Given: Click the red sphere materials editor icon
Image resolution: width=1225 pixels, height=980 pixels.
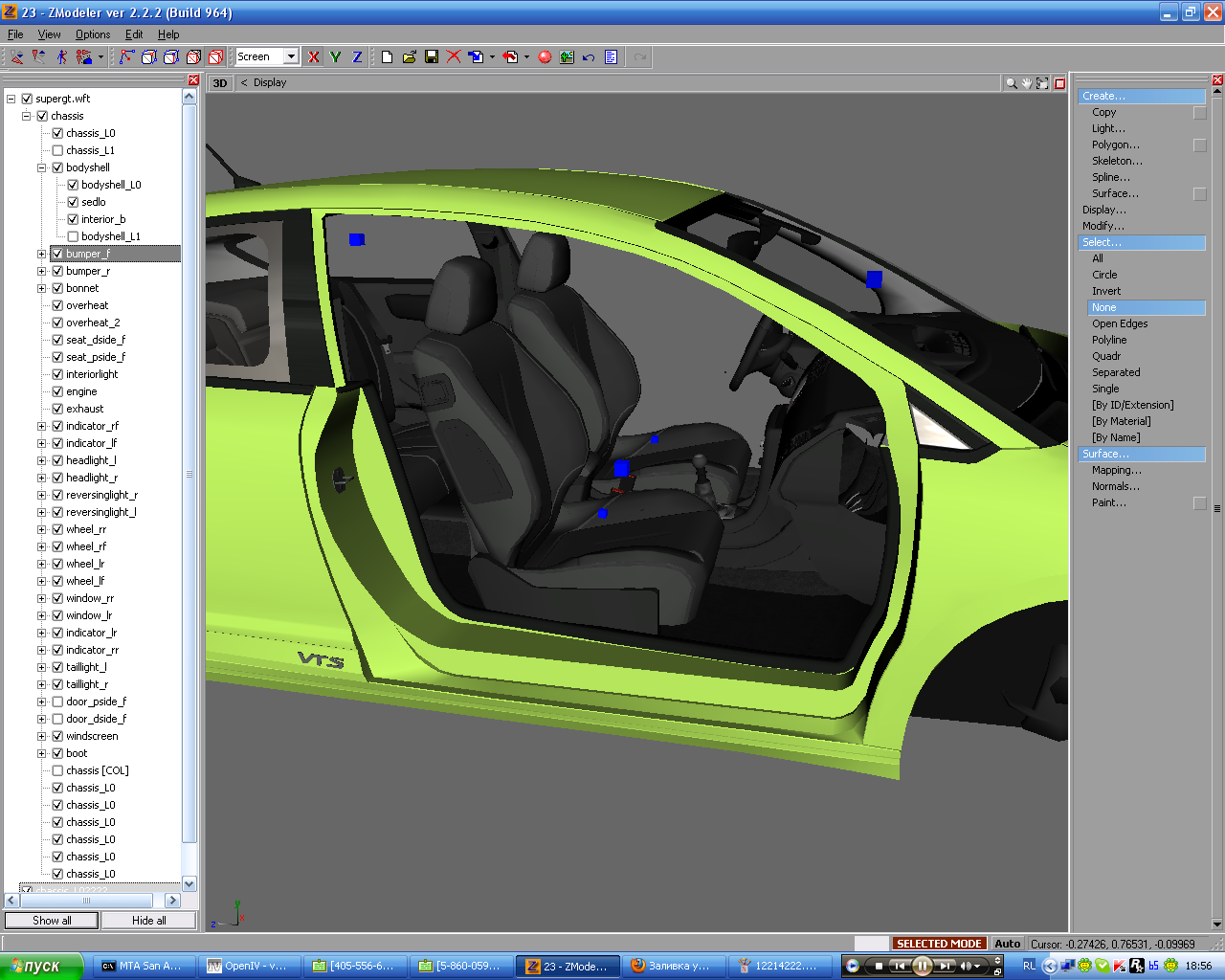Looking at the screenshot, I should 545,57.
